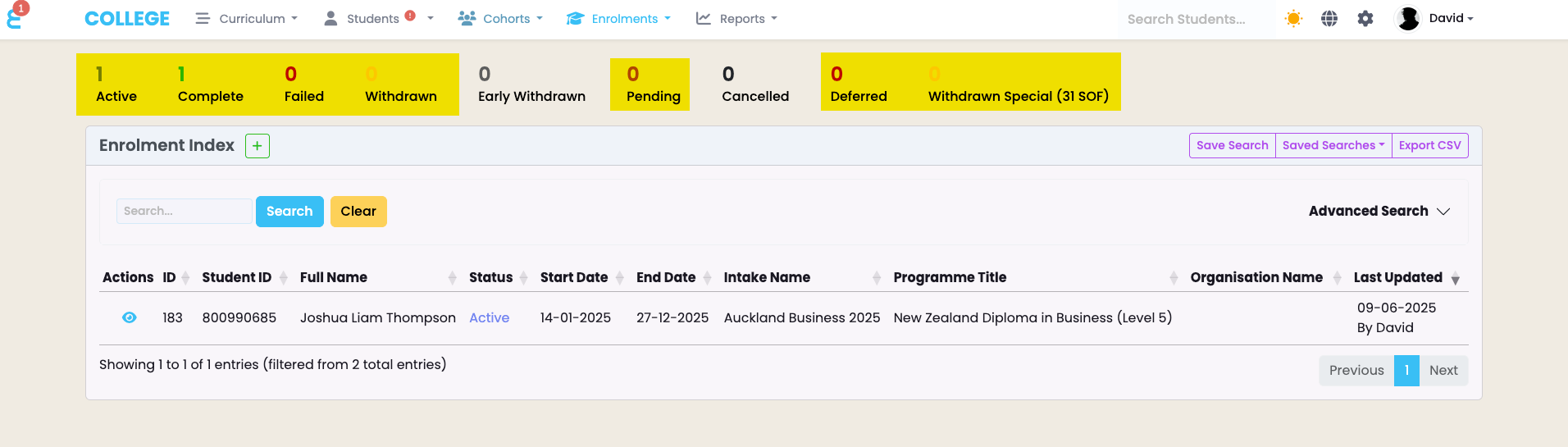
Task: Click the Save Search button
Action: point(1232,145)
